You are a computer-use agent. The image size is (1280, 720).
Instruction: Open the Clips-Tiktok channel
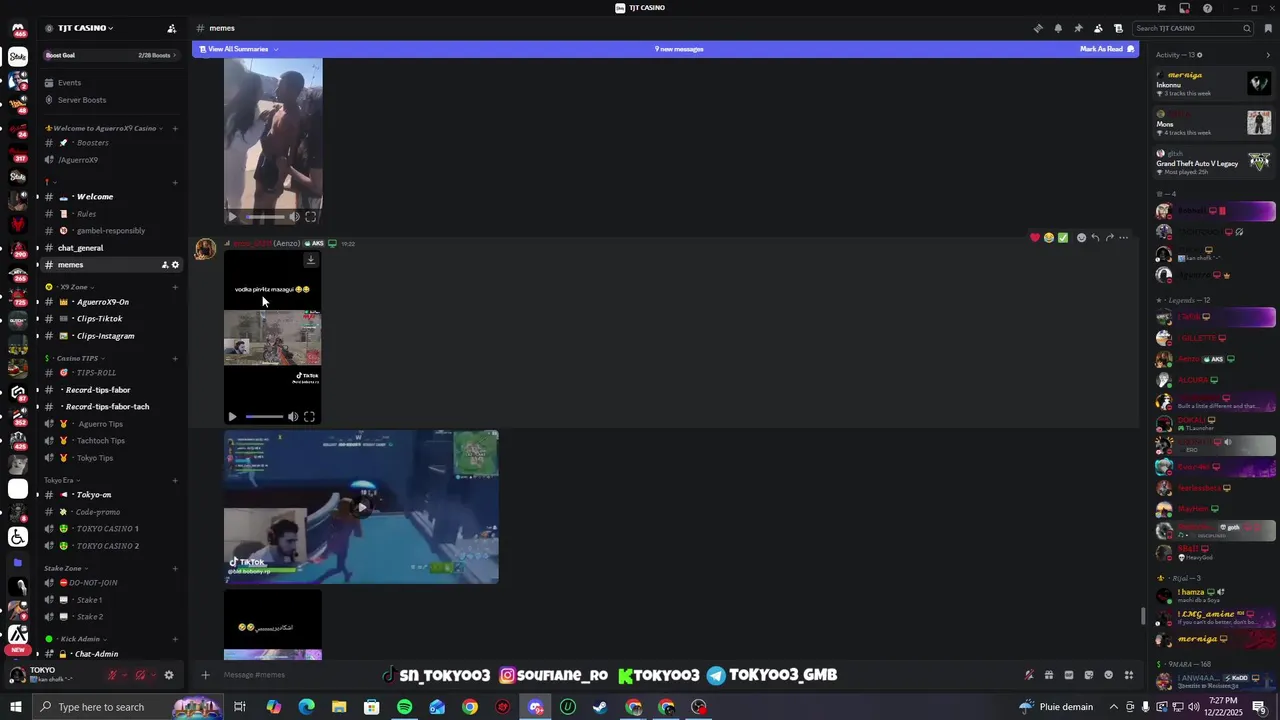110,319
